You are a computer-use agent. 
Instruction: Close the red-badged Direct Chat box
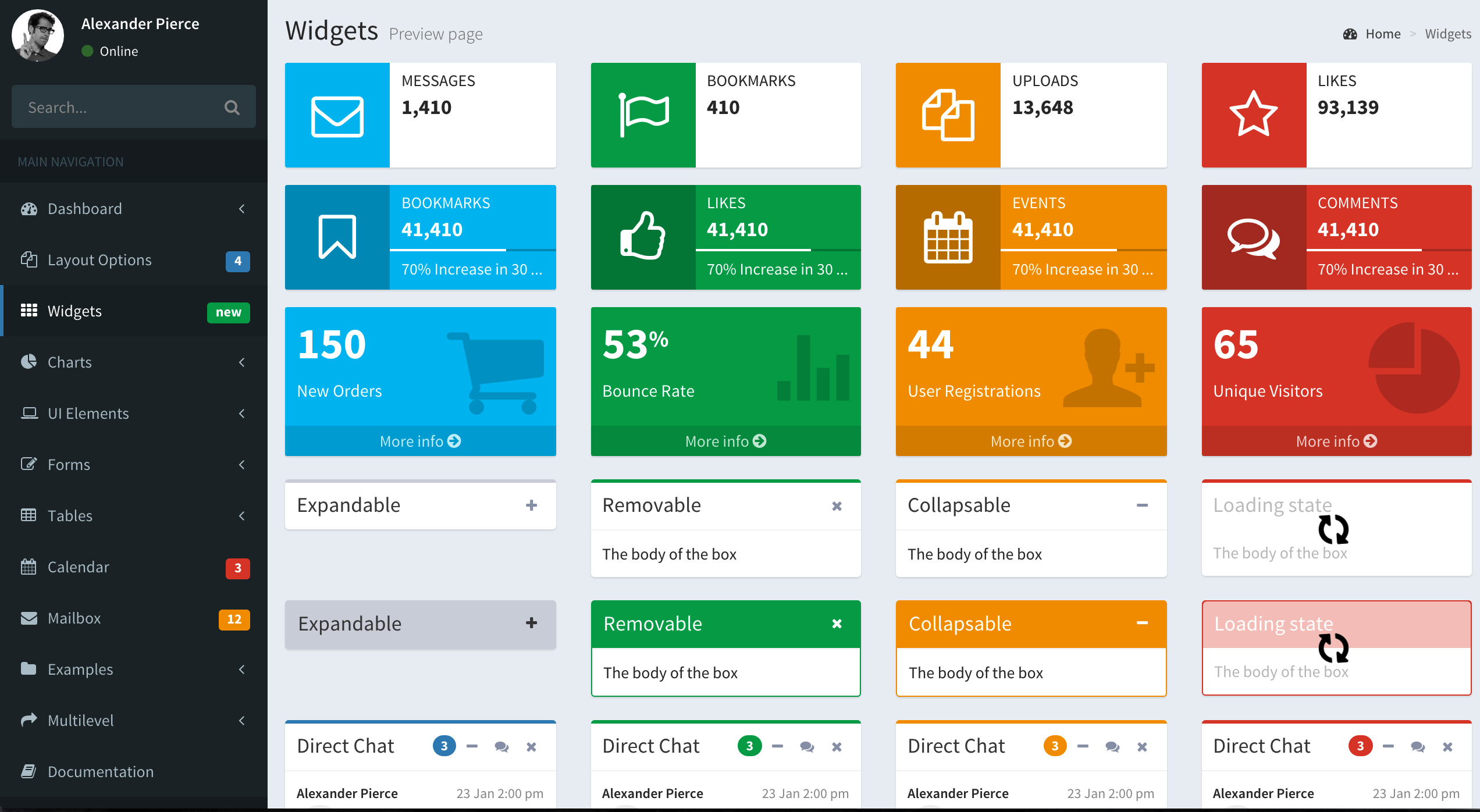1447,747
